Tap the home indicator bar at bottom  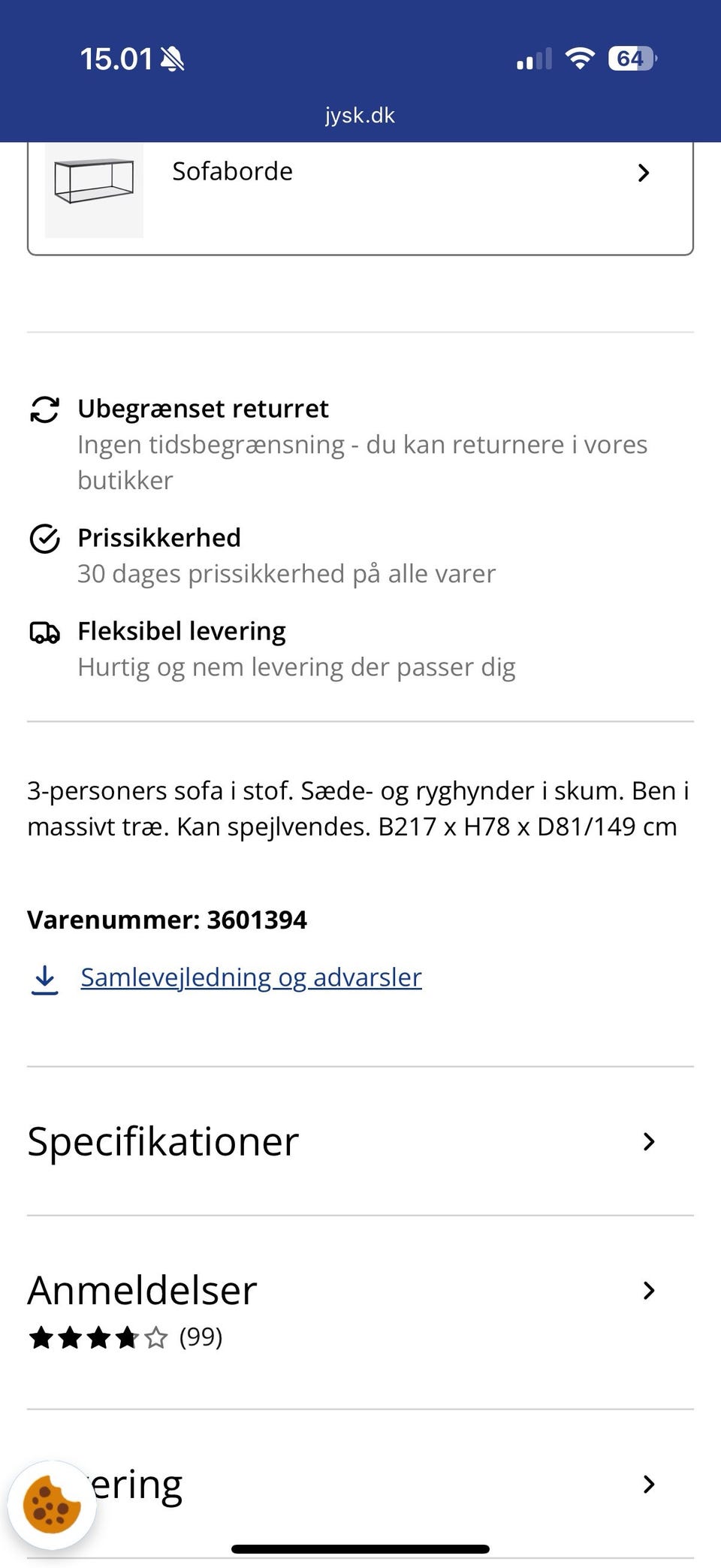point(360,1548)
